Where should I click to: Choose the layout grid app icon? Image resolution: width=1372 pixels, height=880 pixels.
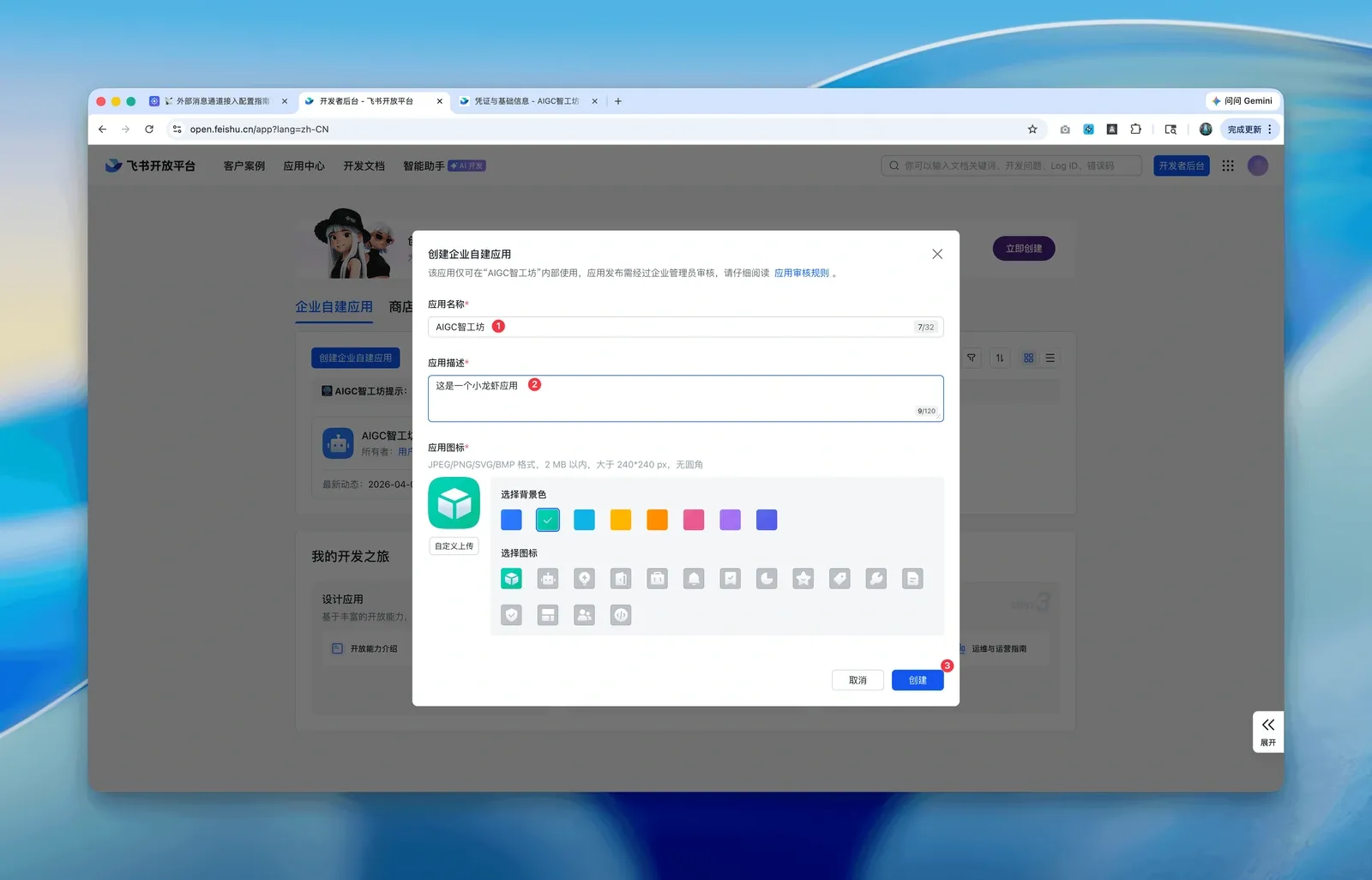pyautogui.click(x=548, y=615)
